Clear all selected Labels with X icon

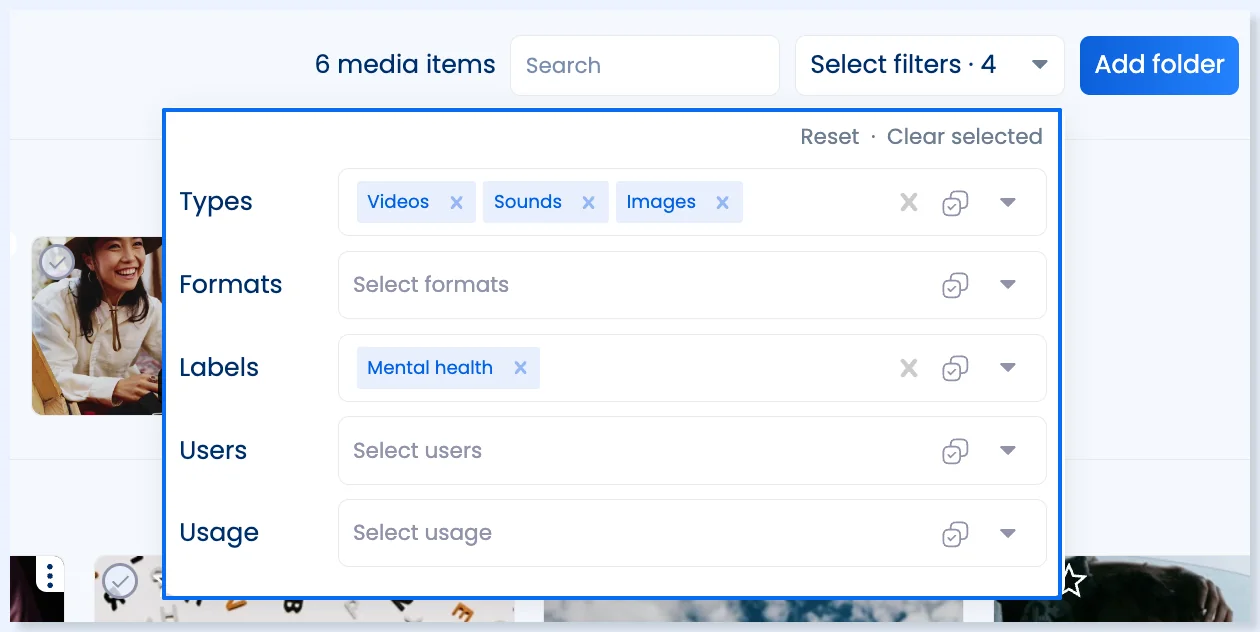pyautogui.click(x=908, y=368)
